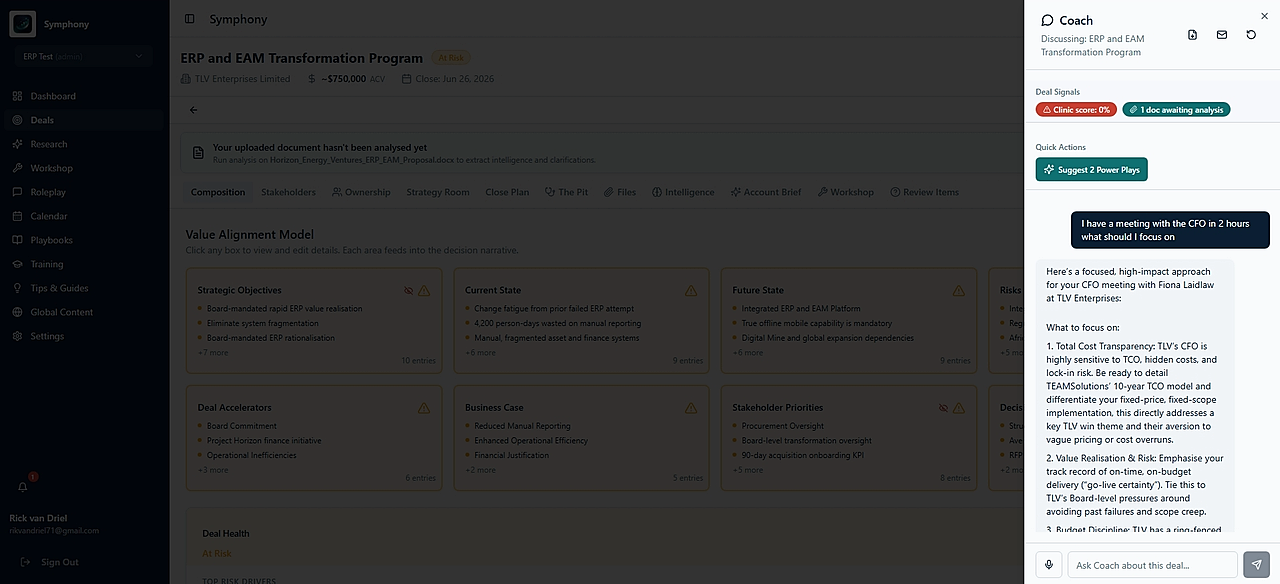Open the Current State card title
The height and width of the screenshot is (584, 1280).
[493, 291]
